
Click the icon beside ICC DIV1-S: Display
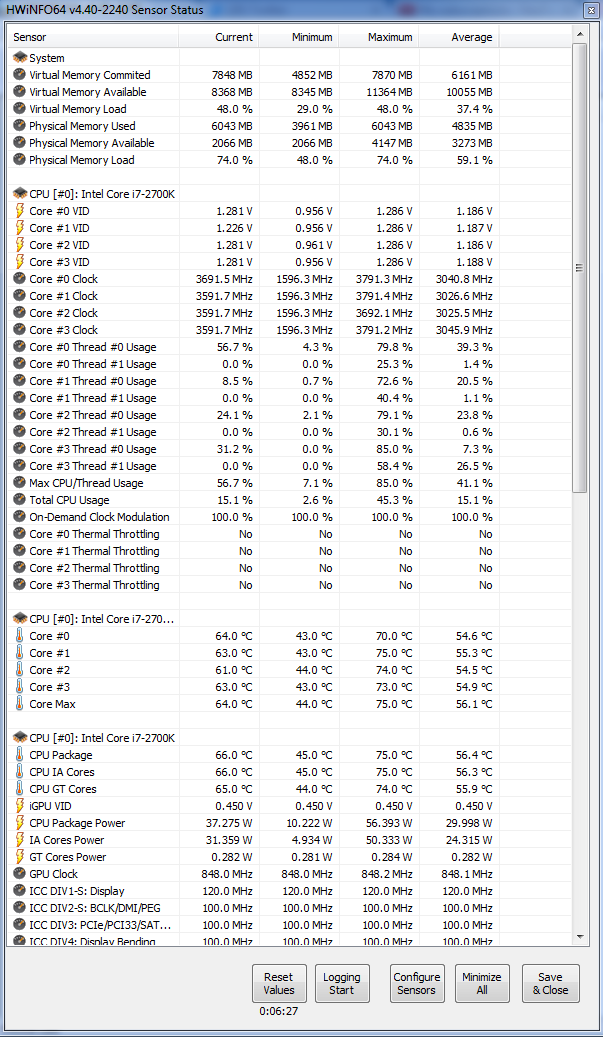[x=19, y=891]
